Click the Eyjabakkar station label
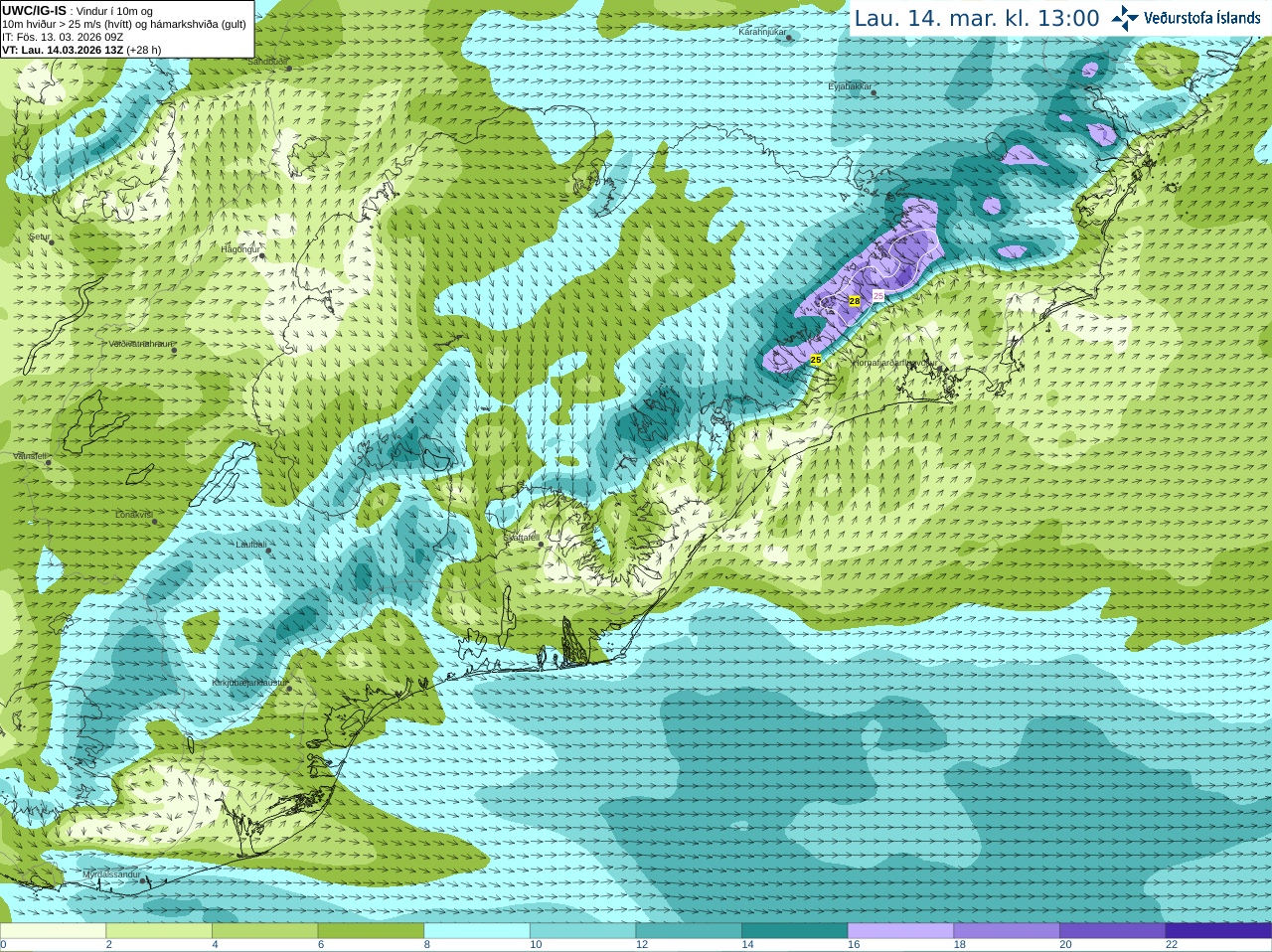Viewport: 1272px width, 952px height. tap(851, 87)
